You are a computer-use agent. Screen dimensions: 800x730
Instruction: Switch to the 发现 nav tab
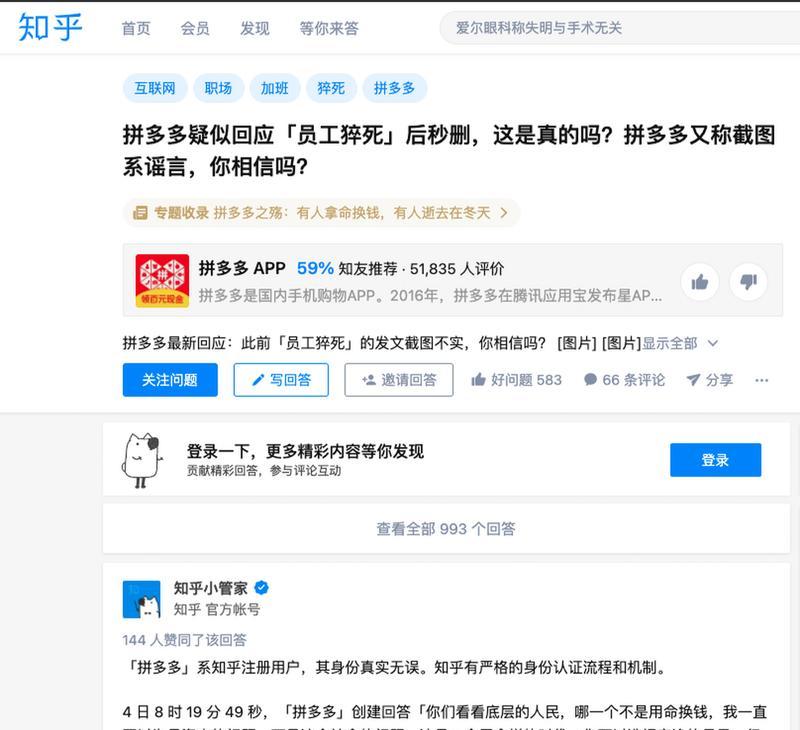tap(255, 29)
